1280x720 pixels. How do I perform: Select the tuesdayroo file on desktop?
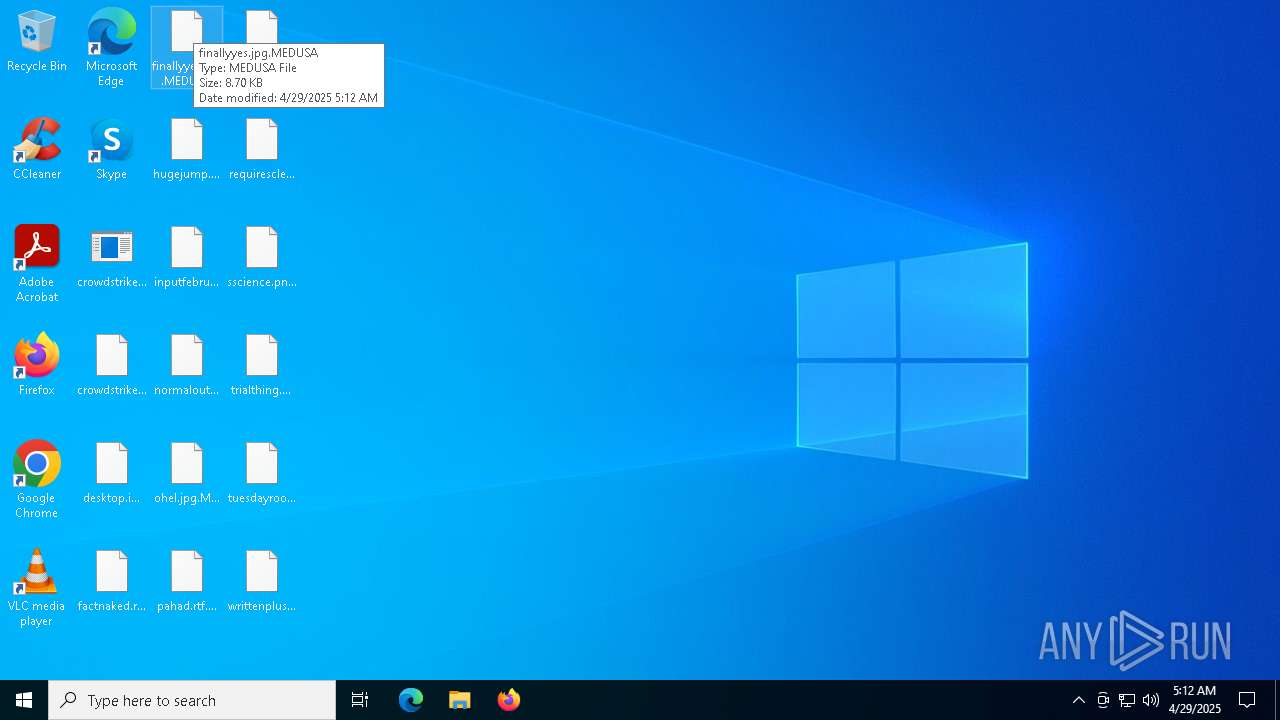[262, 474]
